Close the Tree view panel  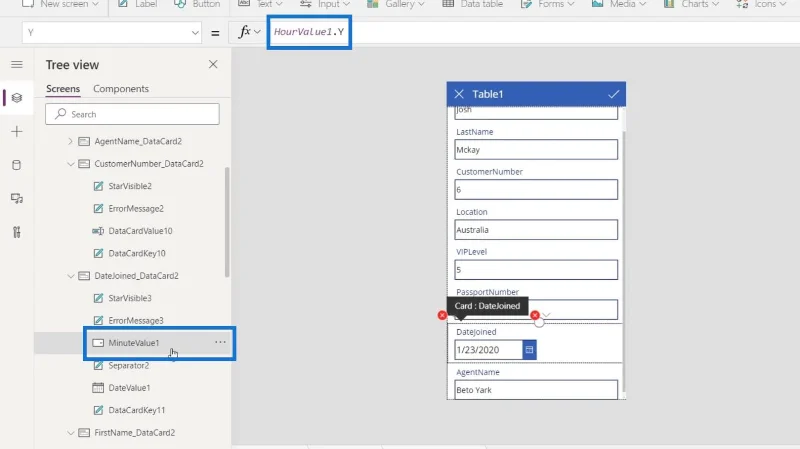(x=213, y=64)
